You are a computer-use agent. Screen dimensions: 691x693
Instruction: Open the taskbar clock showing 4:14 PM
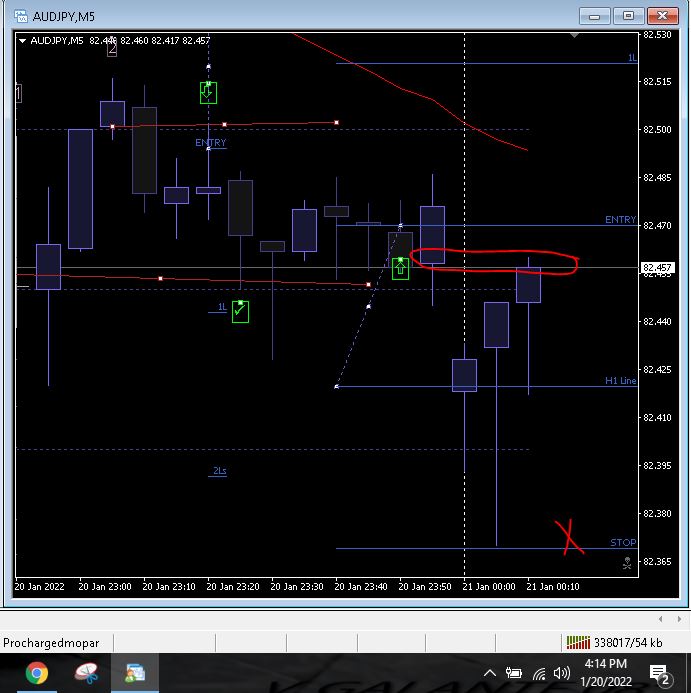click(x=606, y=673)
